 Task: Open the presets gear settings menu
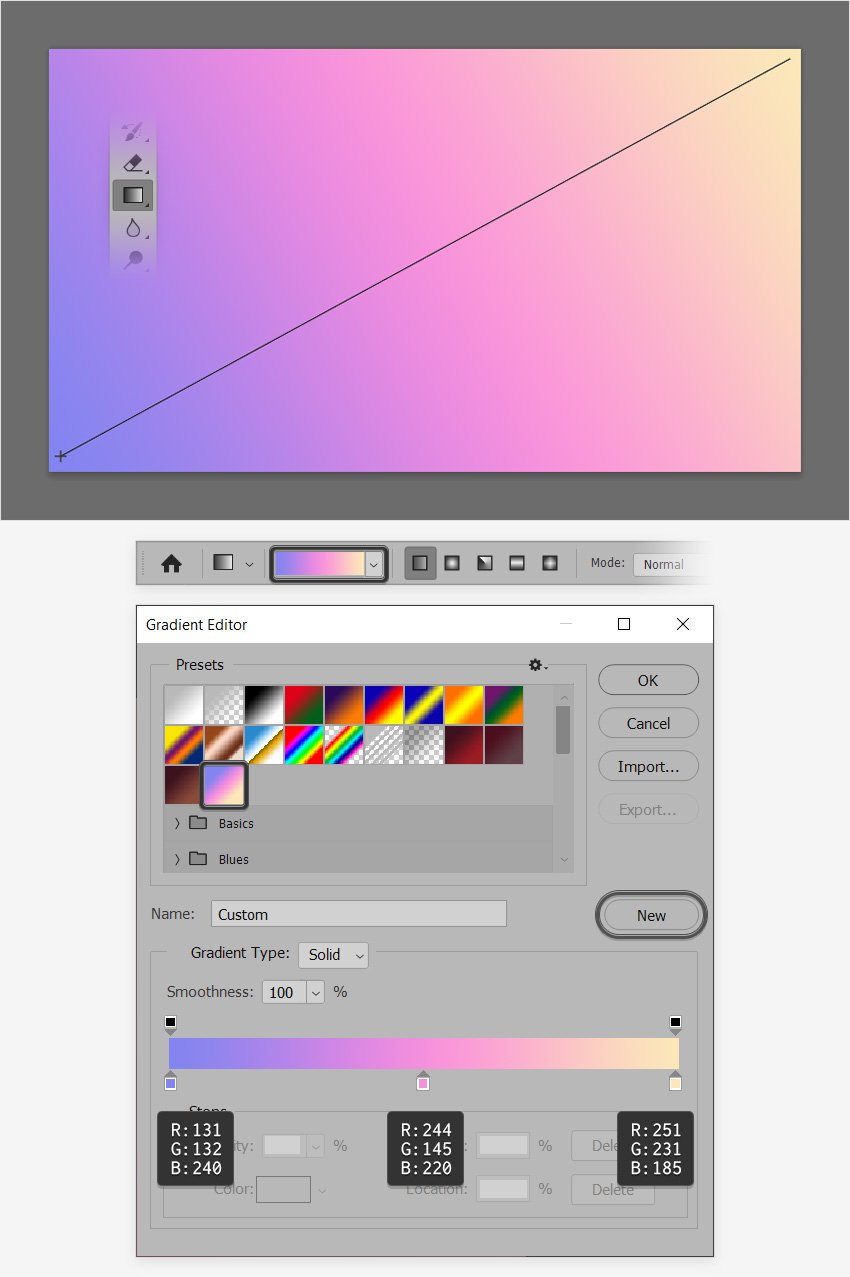point(538,665)
